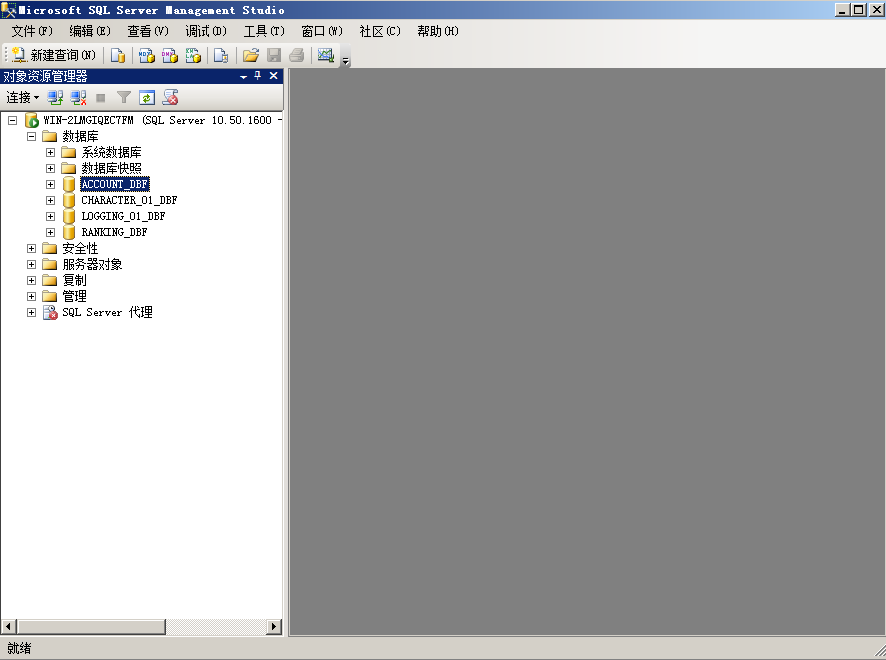Select the 复制 tree item

tap(74, 280)
